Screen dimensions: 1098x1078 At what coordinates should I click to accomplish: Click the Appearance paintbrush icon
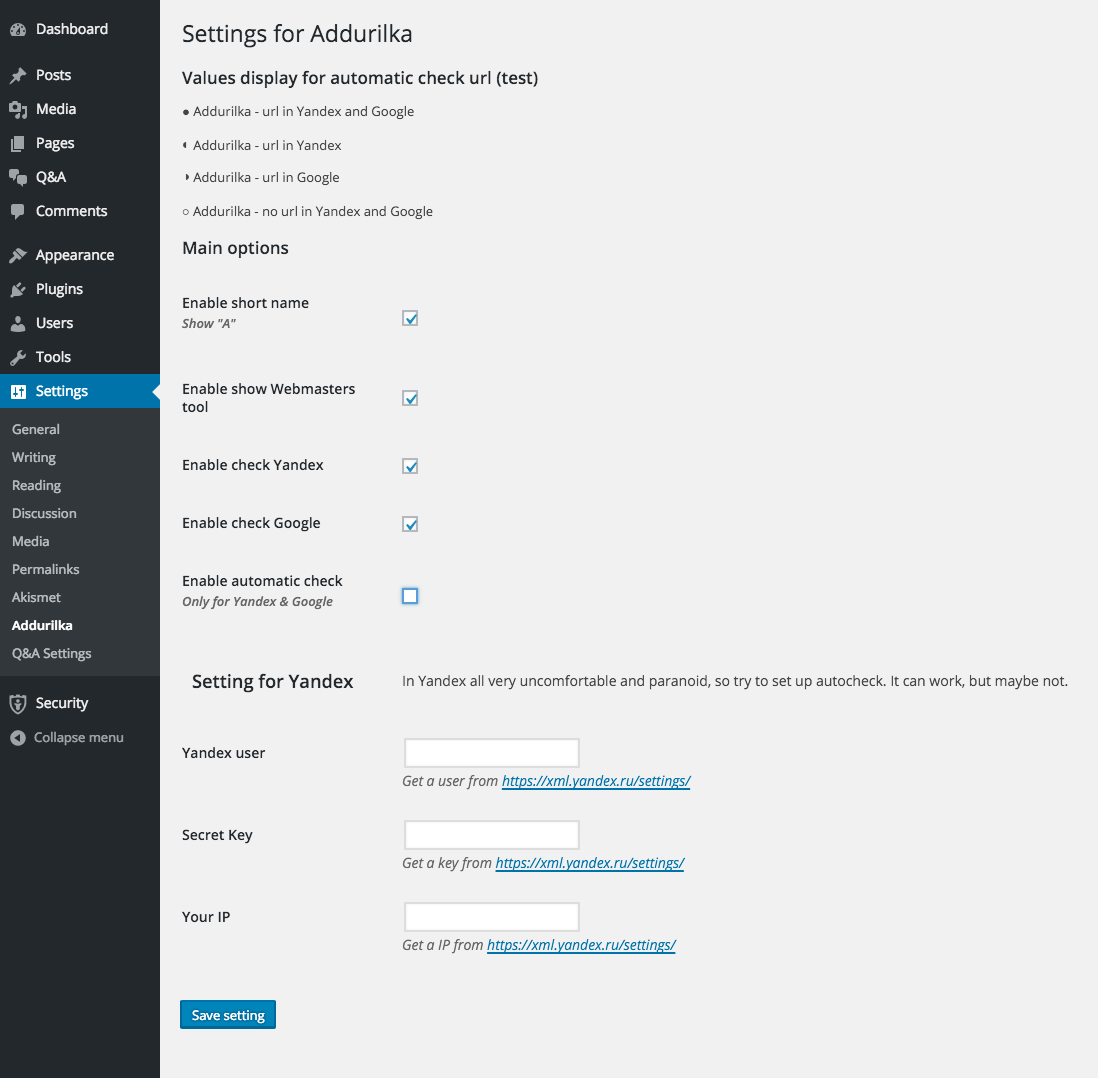coord(18,256)
